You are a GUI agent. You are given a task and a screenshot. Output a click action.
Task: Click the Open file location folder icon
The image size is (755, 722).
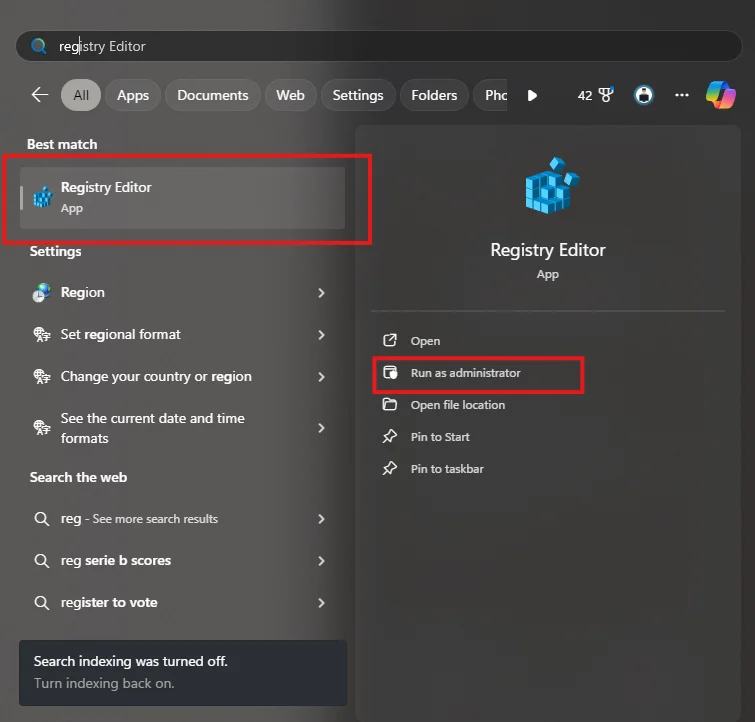(x=390, y=404)
